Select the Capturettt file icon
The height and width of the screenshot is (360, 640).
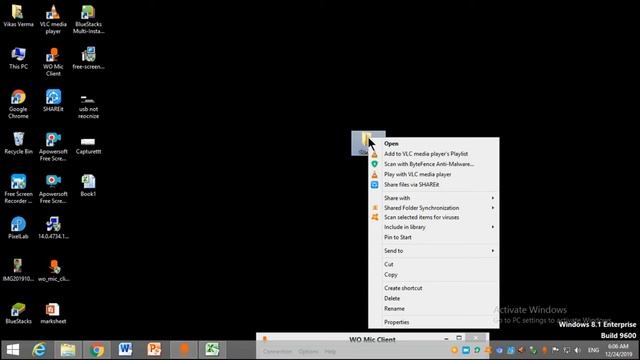coord(88,146)
